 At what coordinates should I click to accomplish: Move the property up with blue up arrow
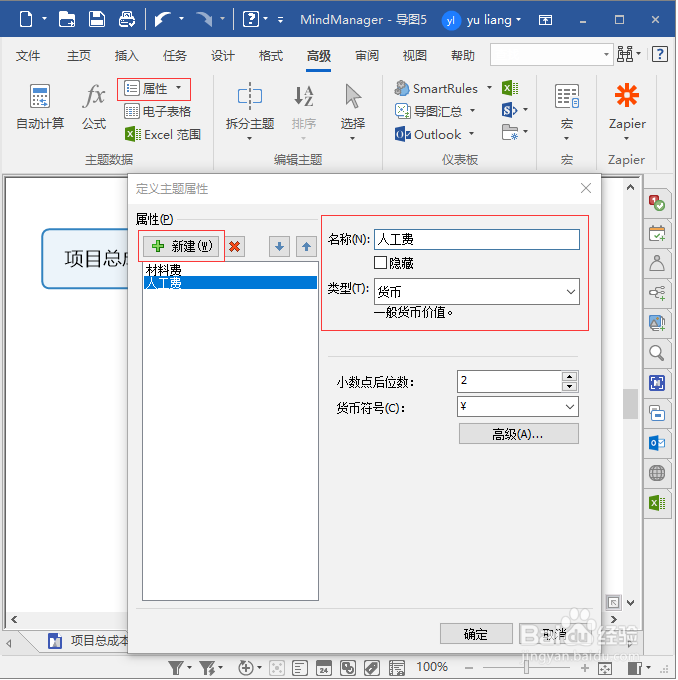click(306, 247)
